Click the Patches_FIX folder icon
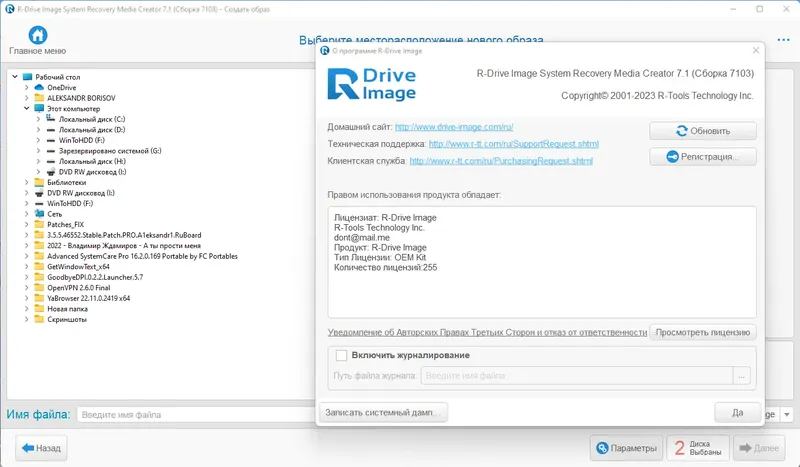The width and height of the screenshot is (800, 467). click(39, 224)
